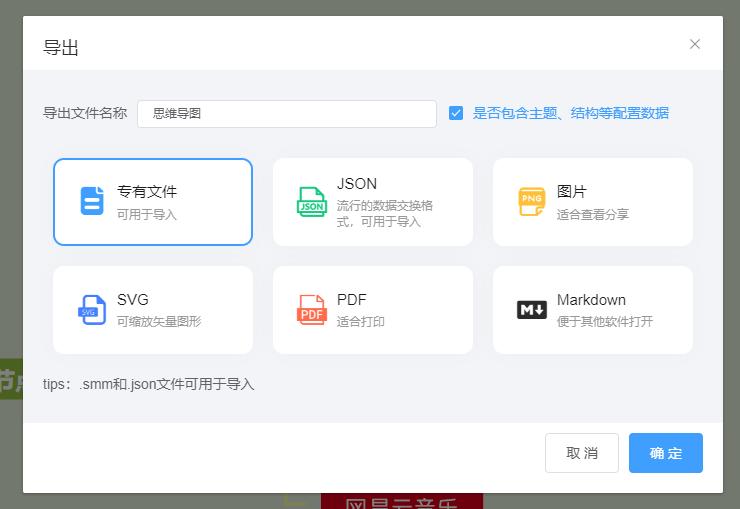740x509 pixels.
Task: Click the blue SVG file icon
Action: pyautogui.click(x=92, y=309)
